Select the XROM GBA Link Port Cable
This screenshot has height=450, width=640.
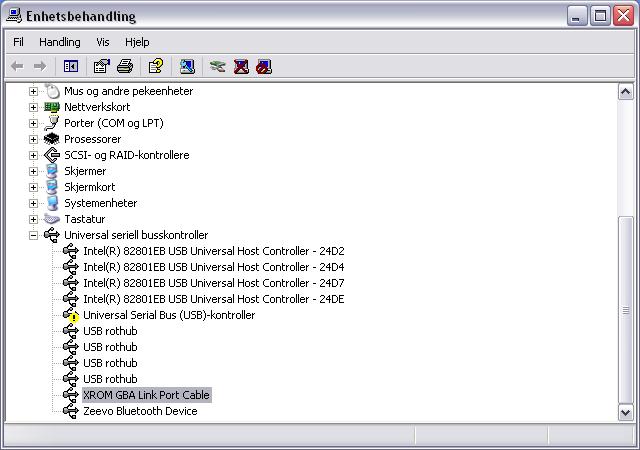(x=147, y=395)
